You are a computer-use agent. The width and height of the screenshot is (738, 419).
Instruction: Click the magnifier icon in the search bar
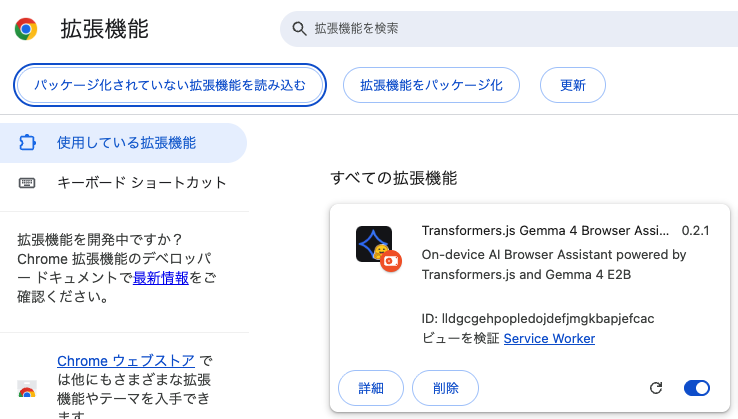click(x=298, y=29)
